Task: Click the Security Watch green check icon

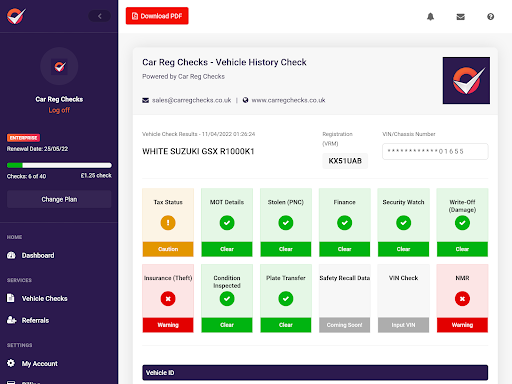Action: [x=403, y=223]
